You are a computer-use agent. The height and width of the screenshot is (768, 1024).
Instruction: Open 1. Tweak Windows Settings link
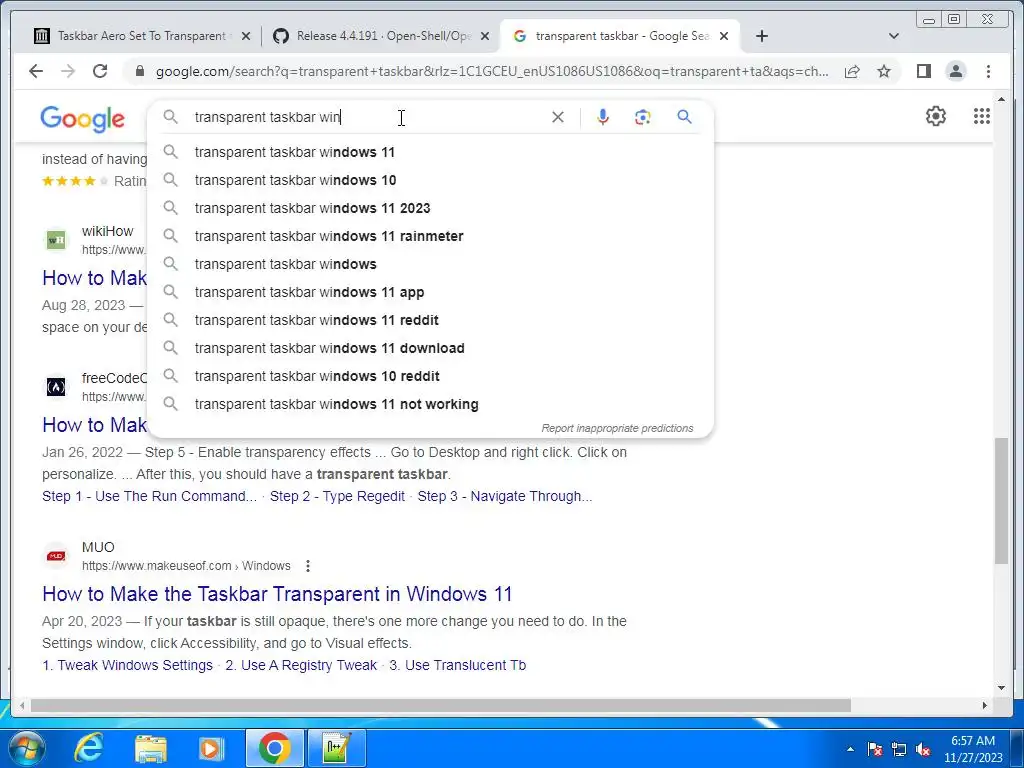127,665
